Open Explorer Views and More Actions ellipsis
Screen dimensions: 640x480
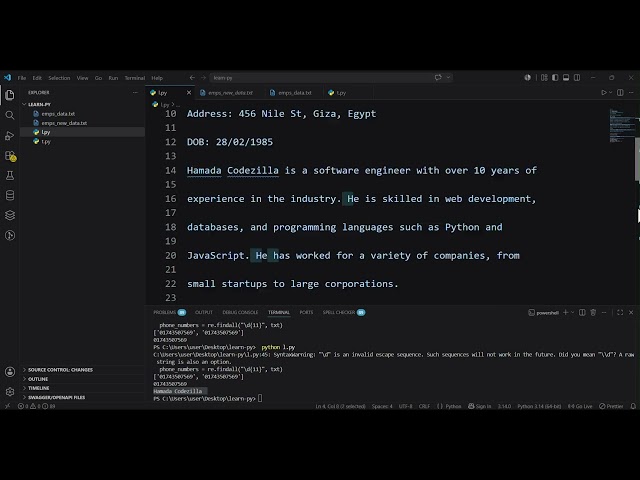135,93
